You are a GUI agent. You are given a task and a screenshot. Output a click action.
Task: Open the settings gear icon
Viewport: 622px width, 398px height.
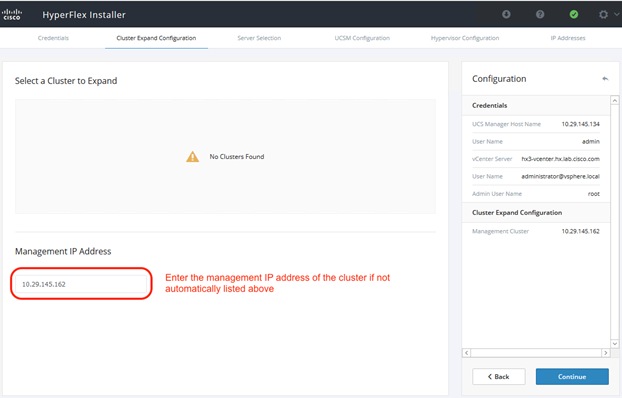click(603, 14)
